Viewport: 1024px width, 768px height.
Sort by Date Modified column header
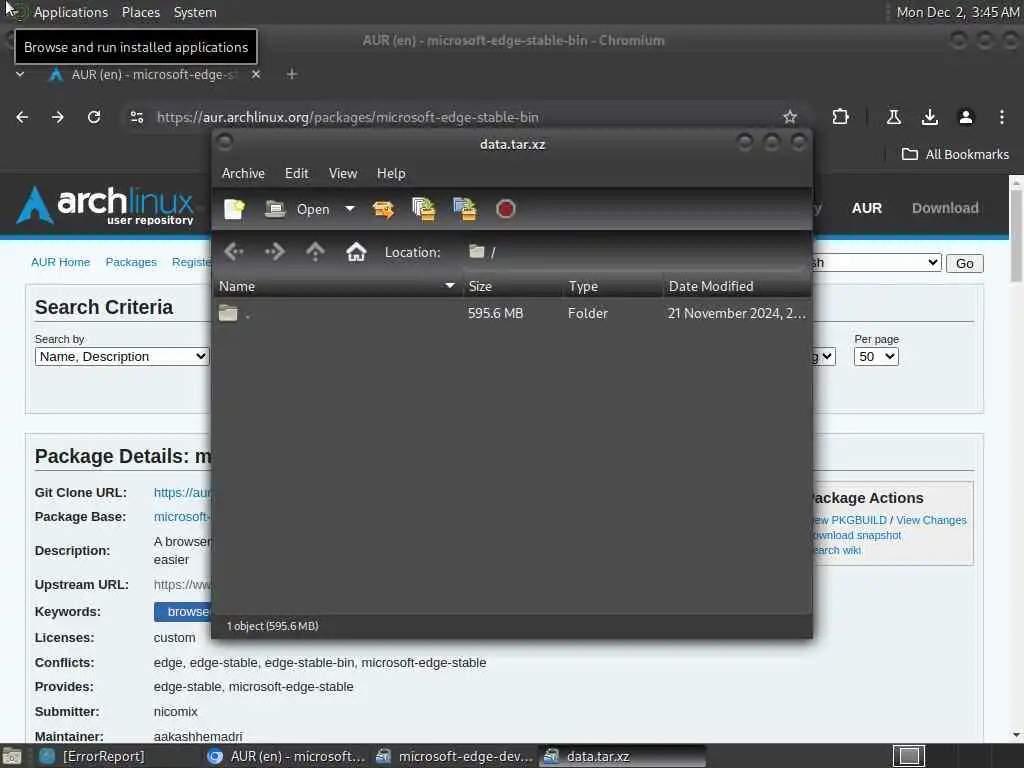737,286
